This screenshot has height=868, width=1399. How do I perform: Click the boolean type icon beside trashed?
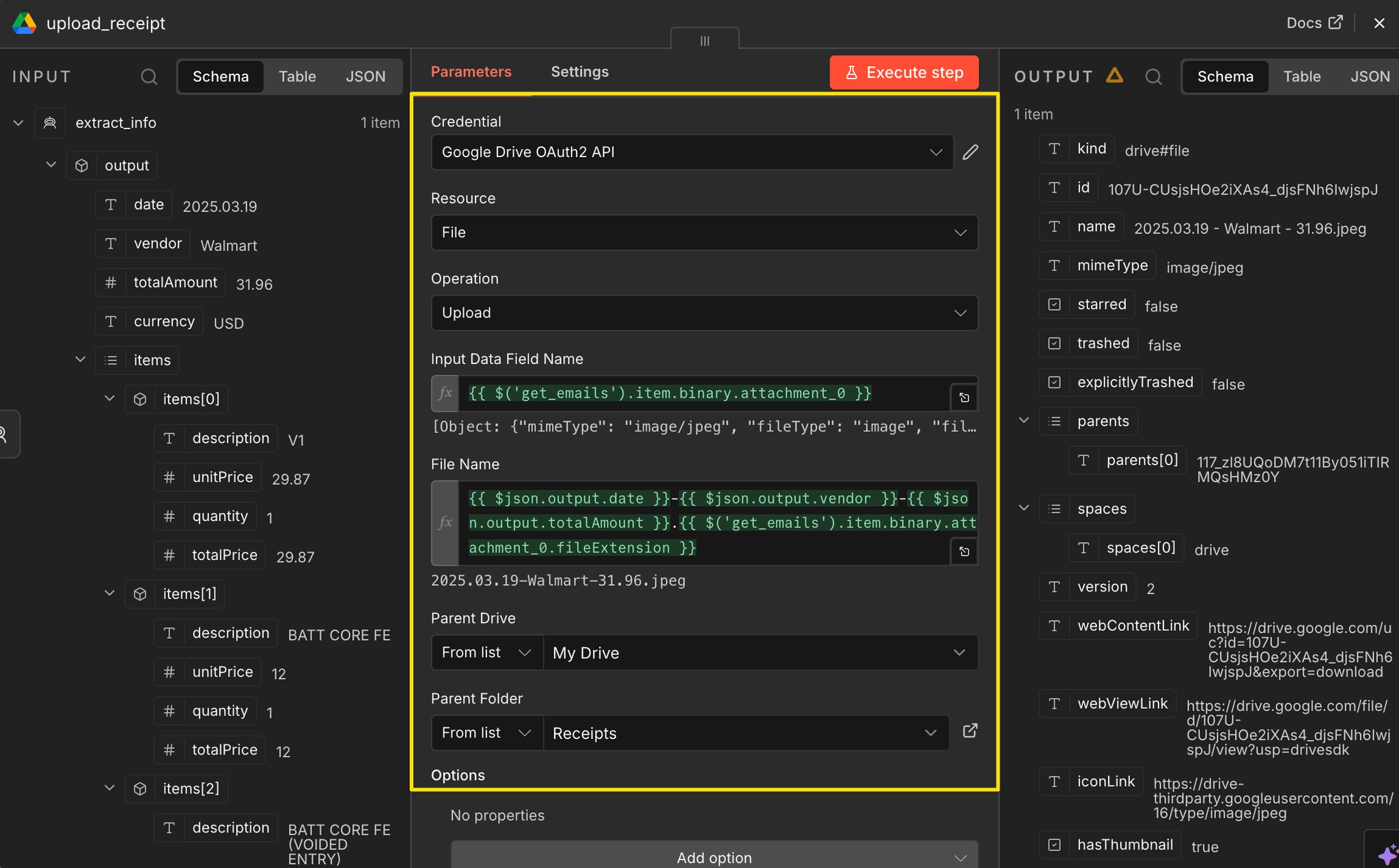tap(1054, 344)
